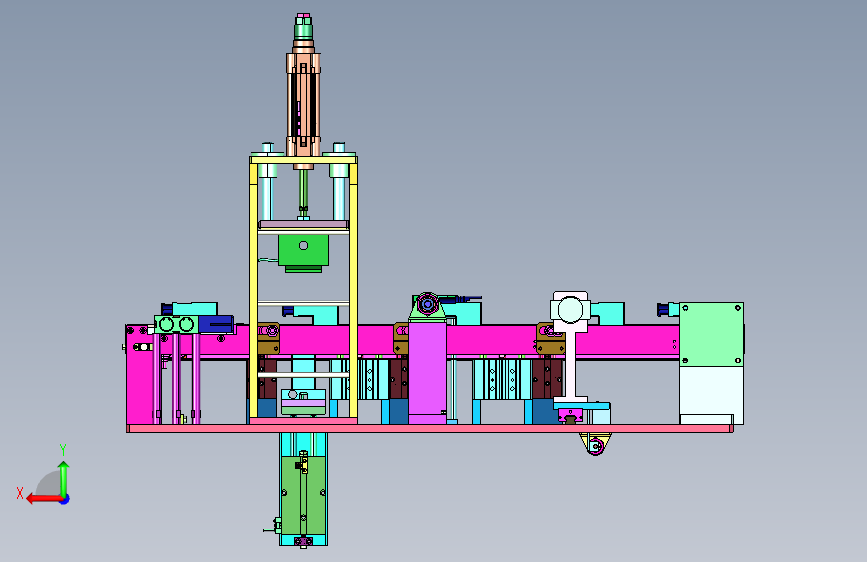This screenshot has height=562, width=867.
Task: Select the green cylinder body below base plate
Action: pos(303,495)
